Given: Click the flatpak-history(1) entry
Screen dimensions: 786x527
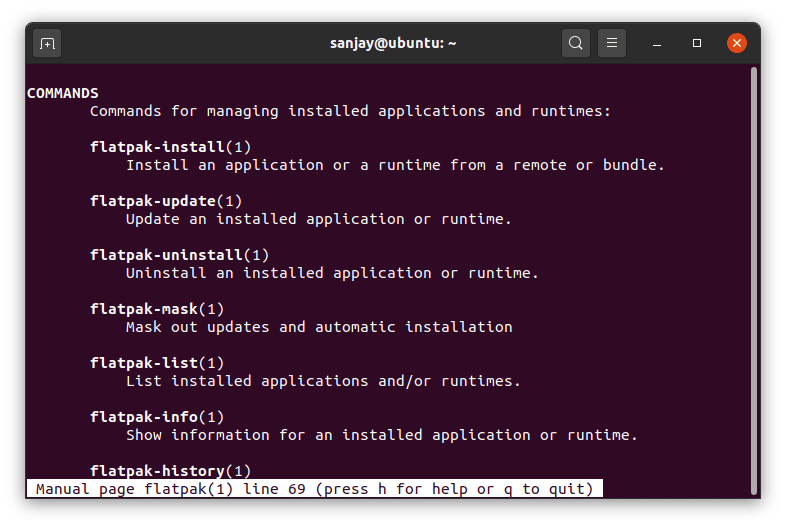Looking at the screenshot, I should click(x=170, y=471).
